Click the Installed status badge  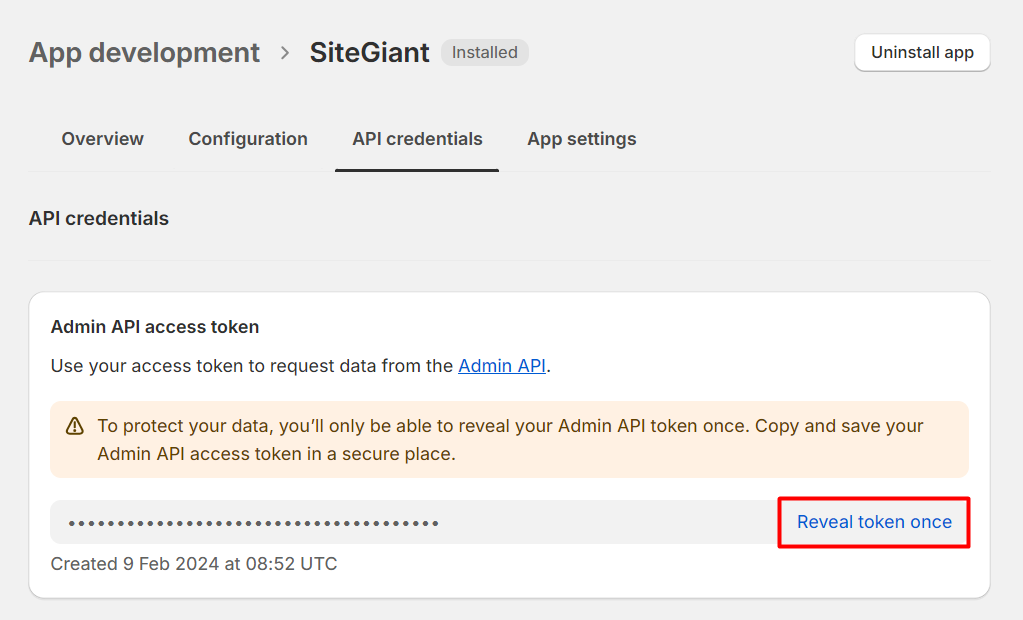tap(484, 53)
